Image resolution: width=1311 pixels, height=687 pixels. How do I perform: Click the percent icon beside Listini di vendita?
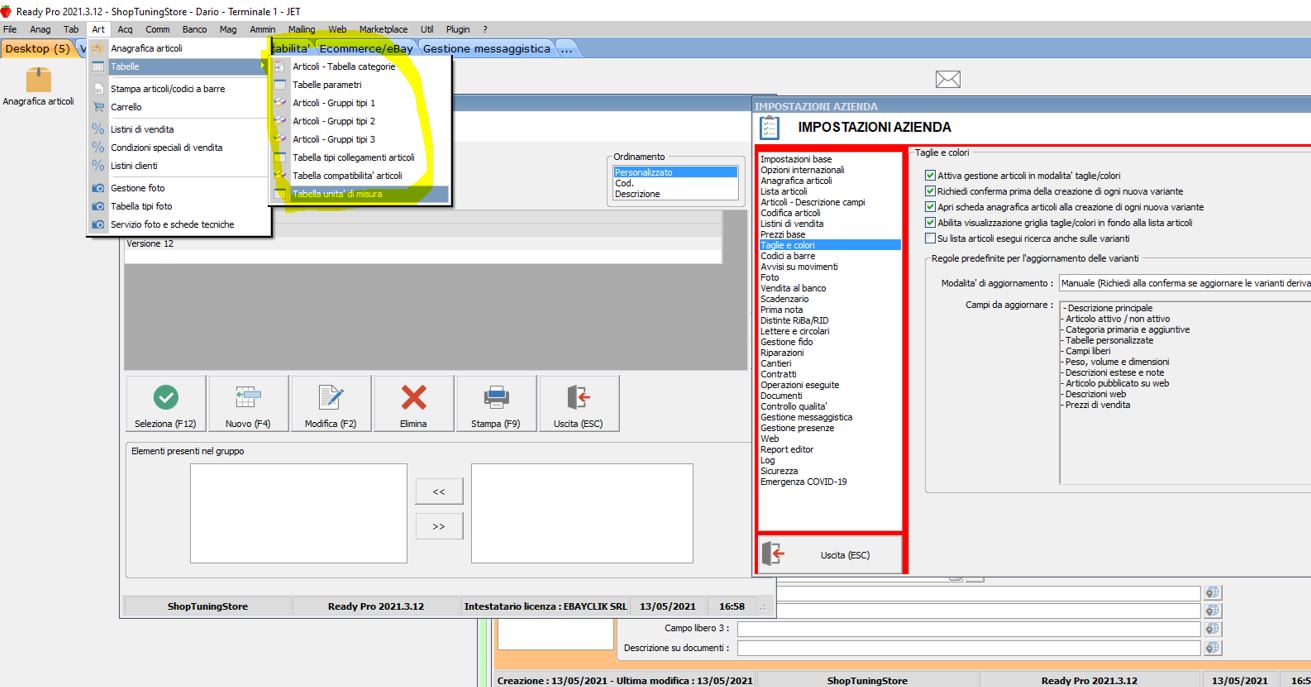[98, 129]
